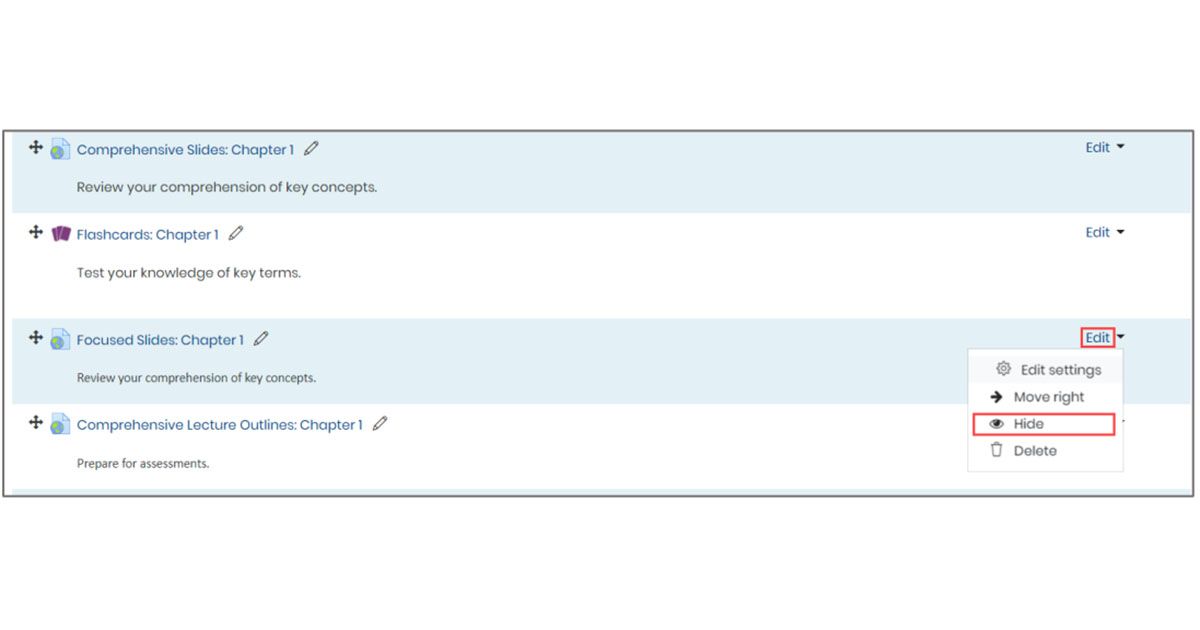Choose Edit settings from the menu
The height and width of the screenshot is (630, 1200).
1059,370
